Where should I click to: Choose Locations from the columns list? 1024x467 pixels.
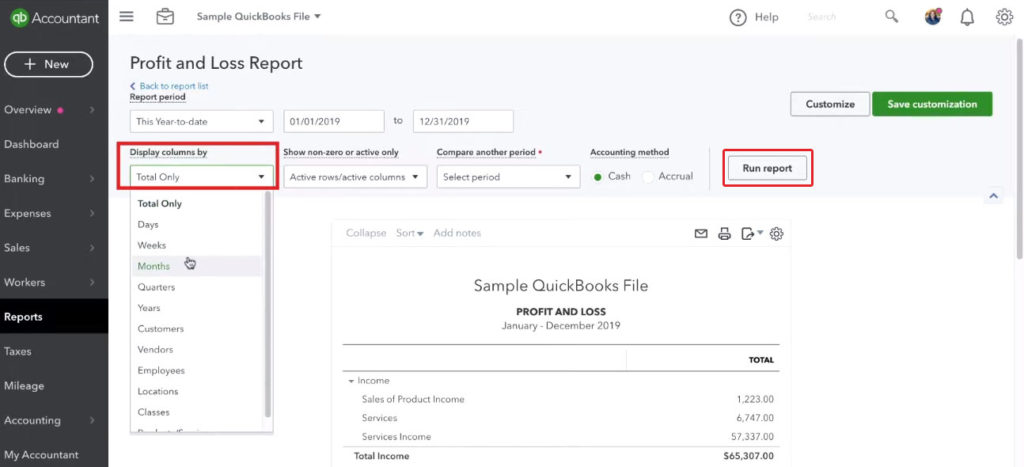(196, 392)
